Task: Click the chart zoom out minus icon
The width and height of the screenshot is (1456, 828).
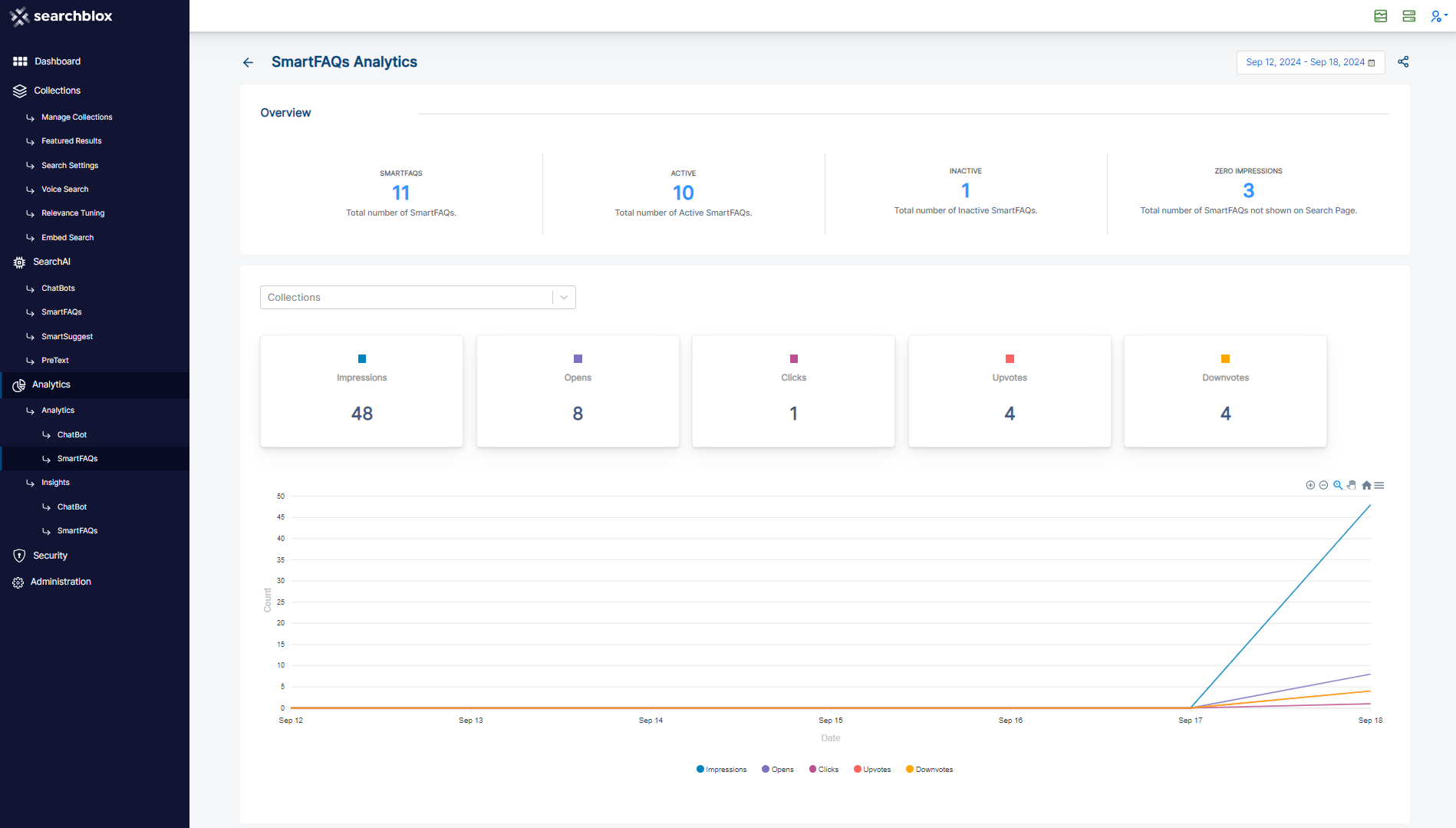Action: coord(1323,485)
